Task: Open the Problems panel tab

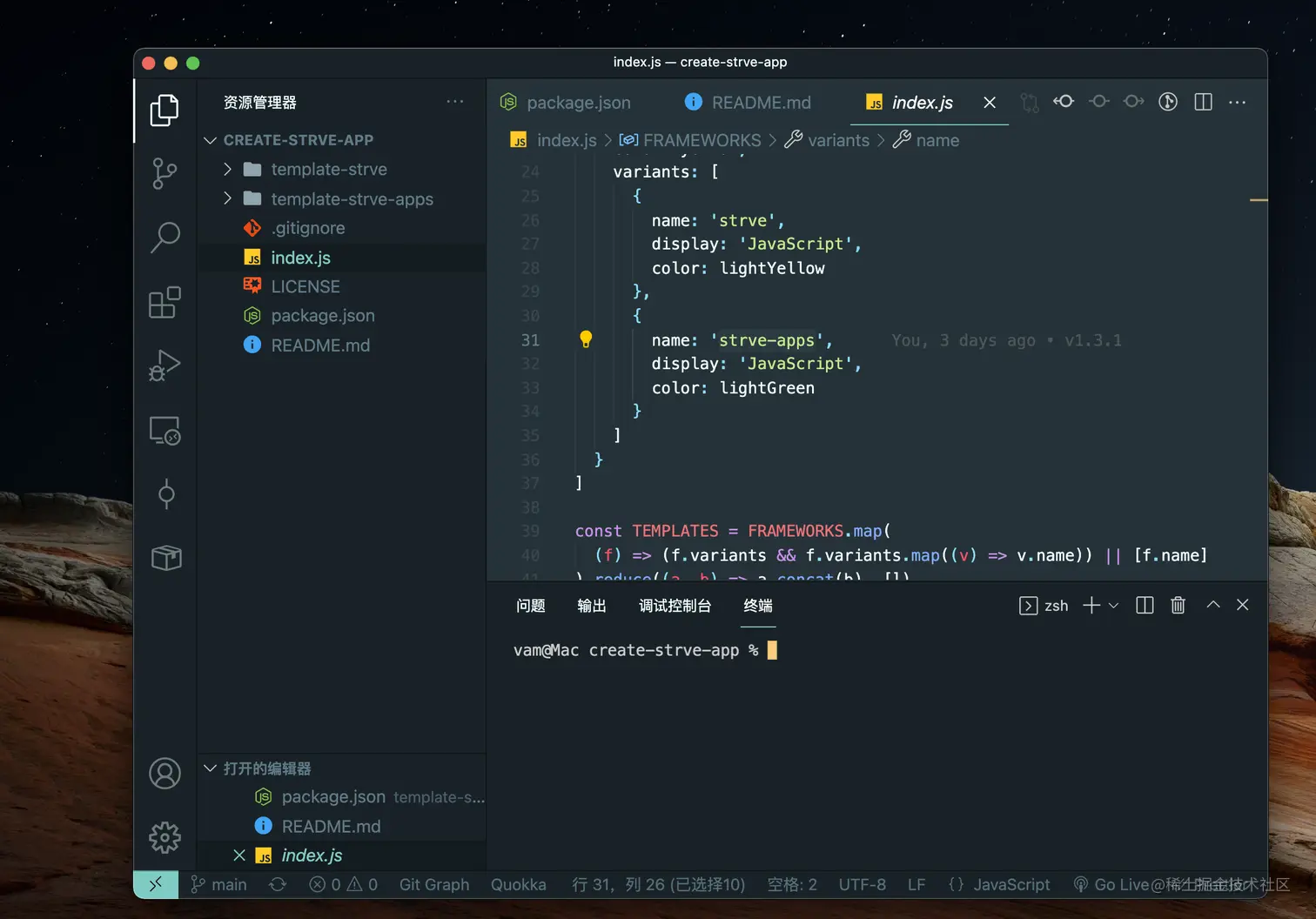Action: tap(531, 606)
